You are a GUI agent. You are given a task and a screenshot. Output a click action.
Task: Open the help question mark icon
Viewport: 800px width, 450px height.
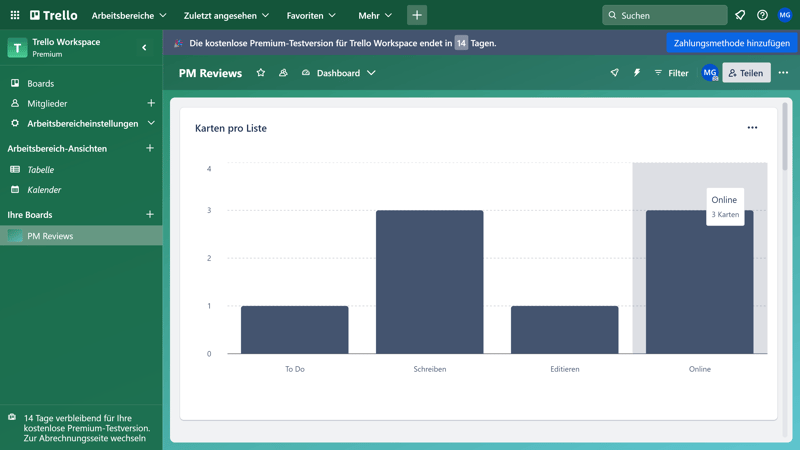click(x=762, y=15)
